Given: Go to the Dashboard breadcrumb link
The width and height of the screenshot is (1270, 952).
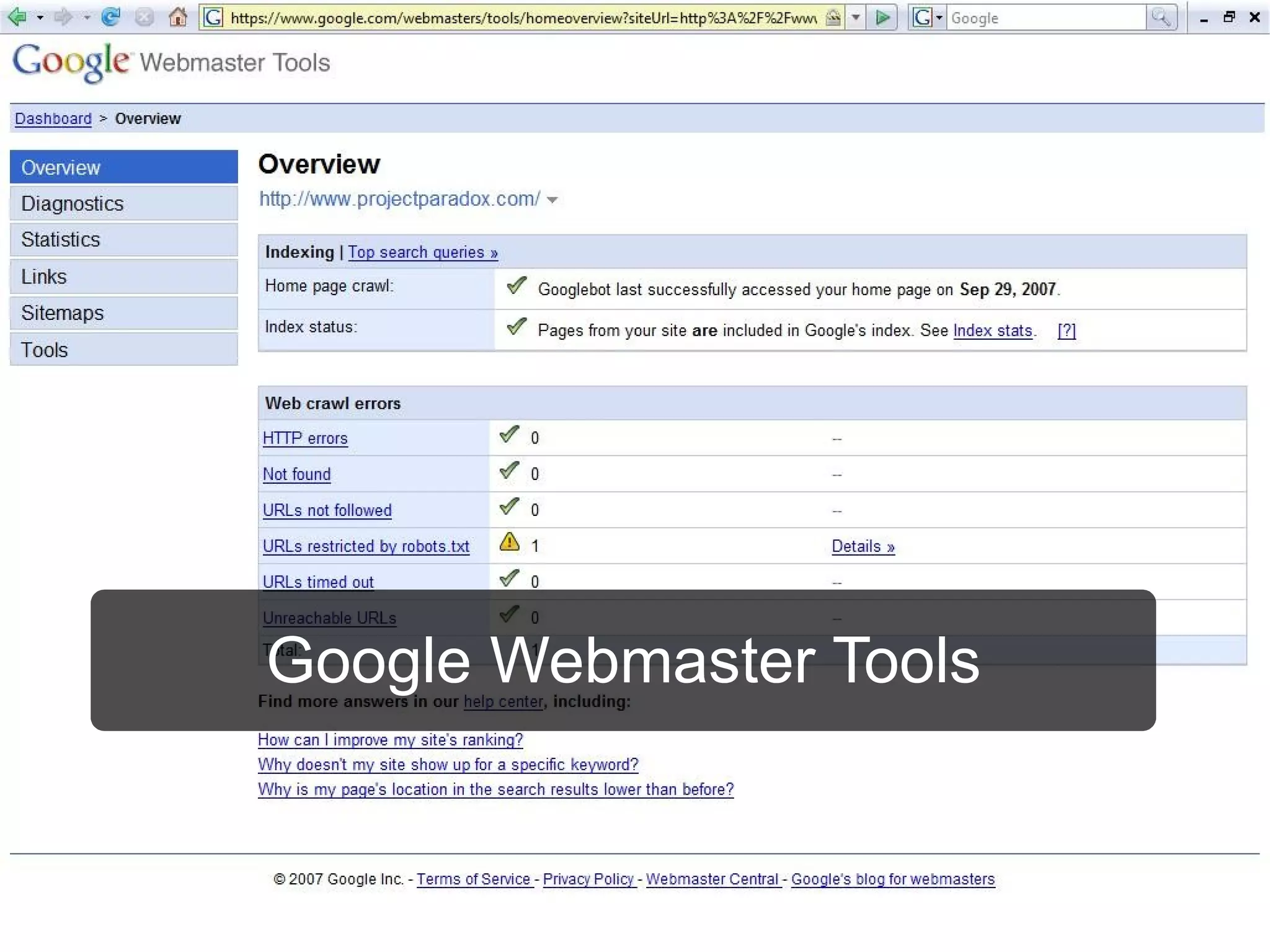Looking at the screenshot, I should pyautogui.click(x=53, y=118).
